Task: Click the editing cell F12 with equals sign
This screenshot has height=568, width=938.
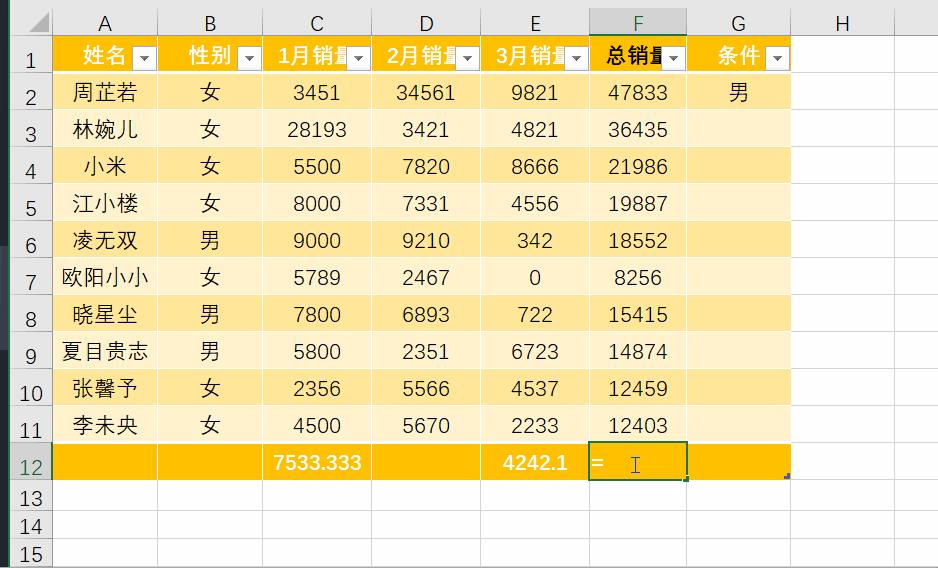Action: 637,463
